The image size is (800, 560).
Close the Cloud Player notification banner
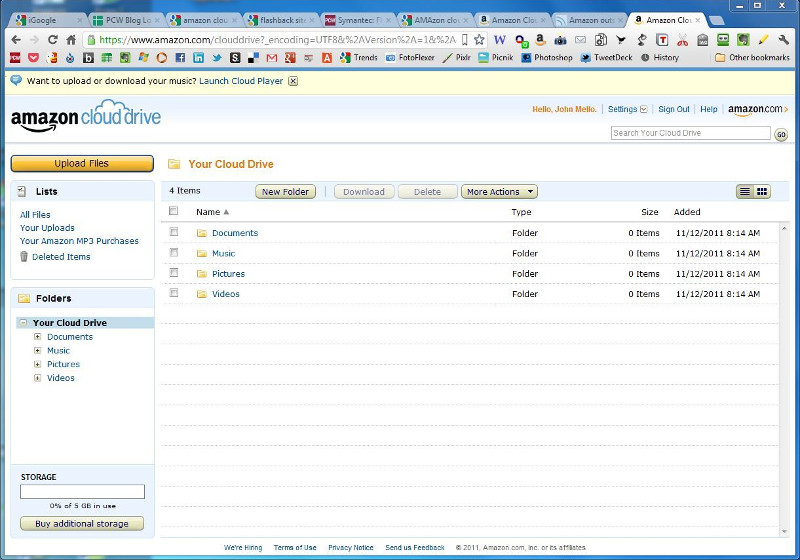293,81
